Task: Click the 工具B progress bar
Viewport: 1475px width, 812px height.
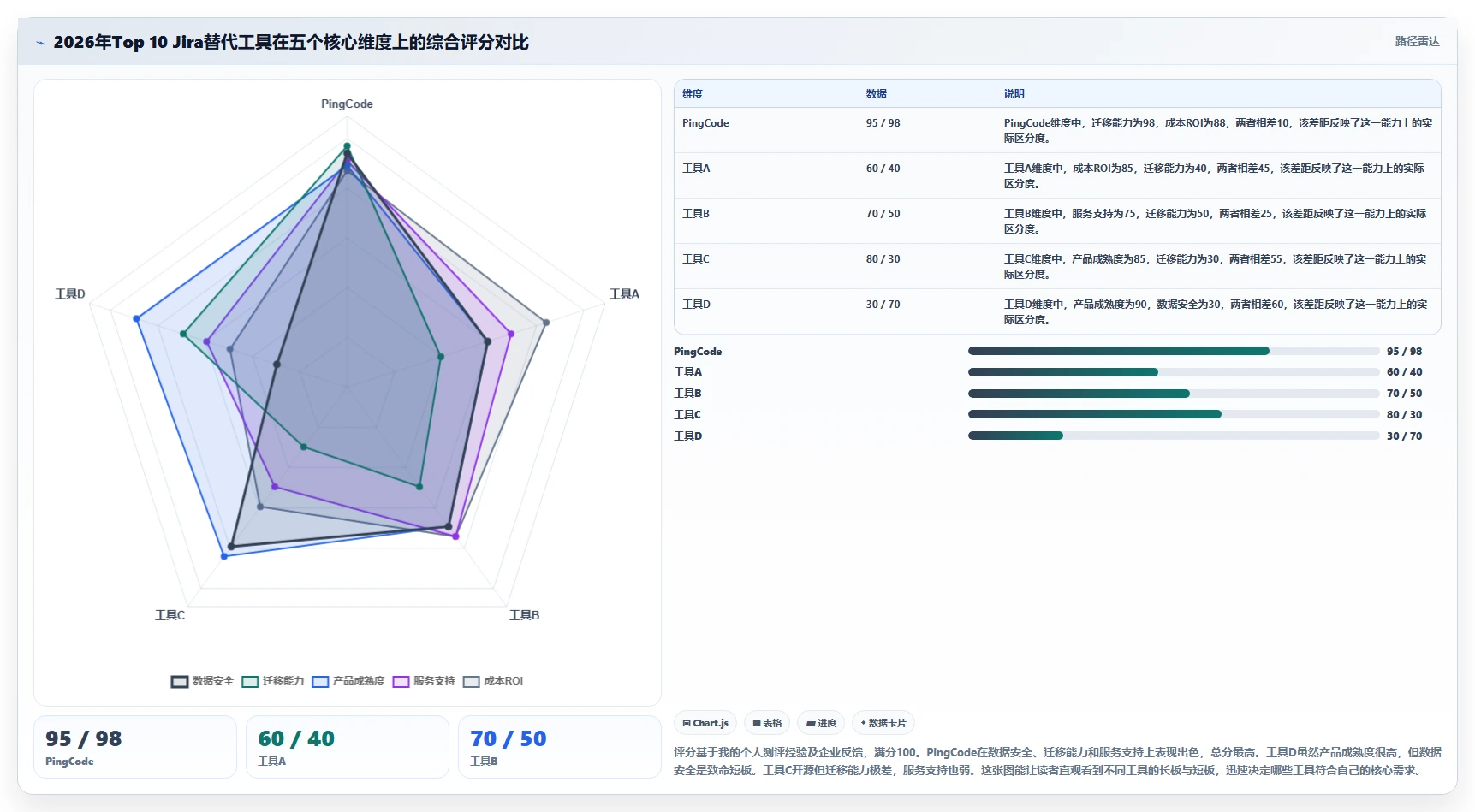Action: tap(1174, 394)
